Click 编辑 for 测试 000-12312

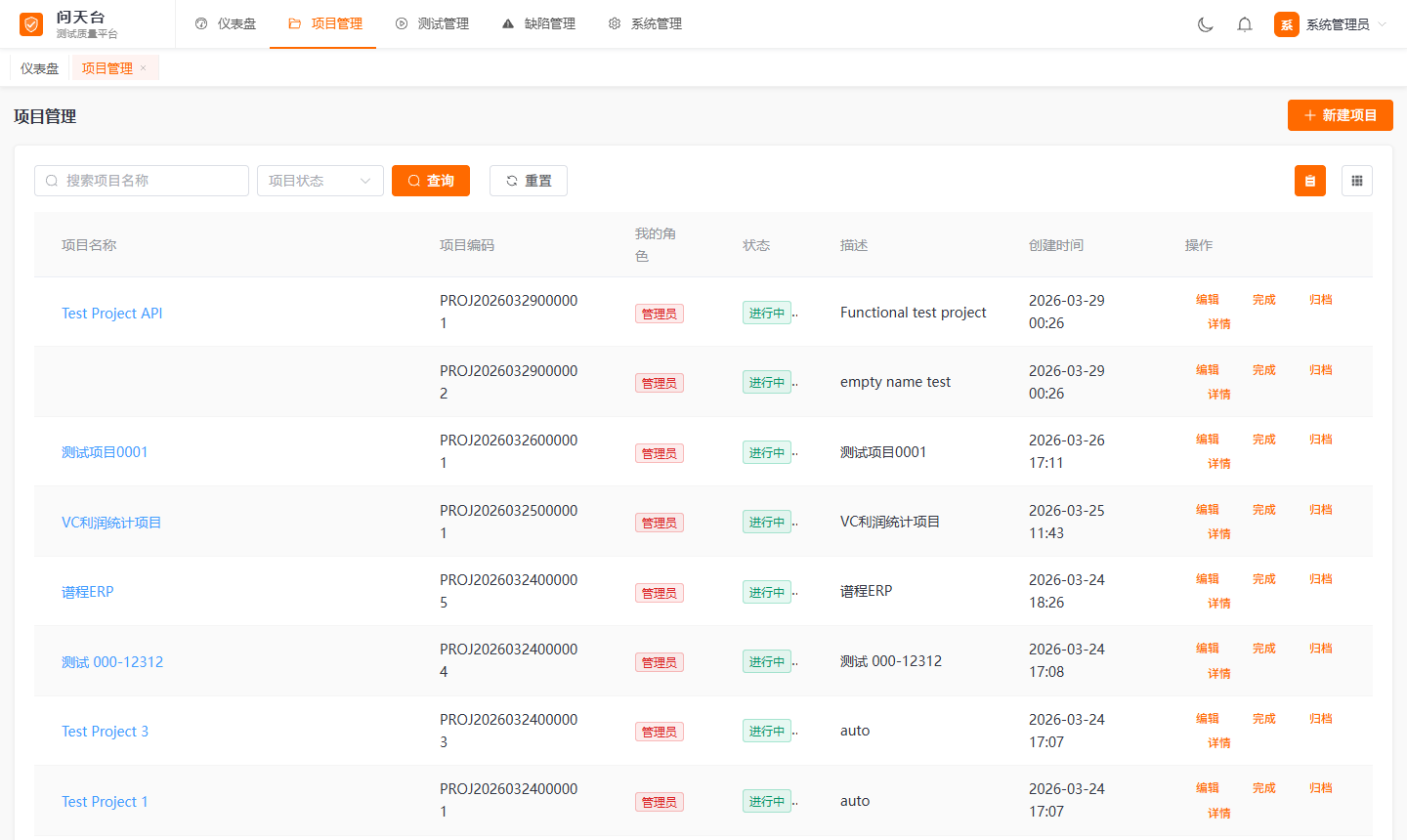pyautogui.click(x=1208, y=649)
